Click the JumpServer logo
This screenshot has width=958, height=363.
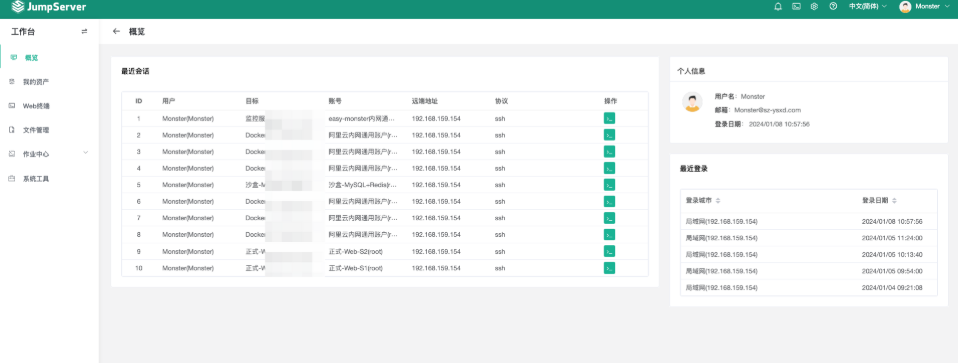(x=49, y=7)
